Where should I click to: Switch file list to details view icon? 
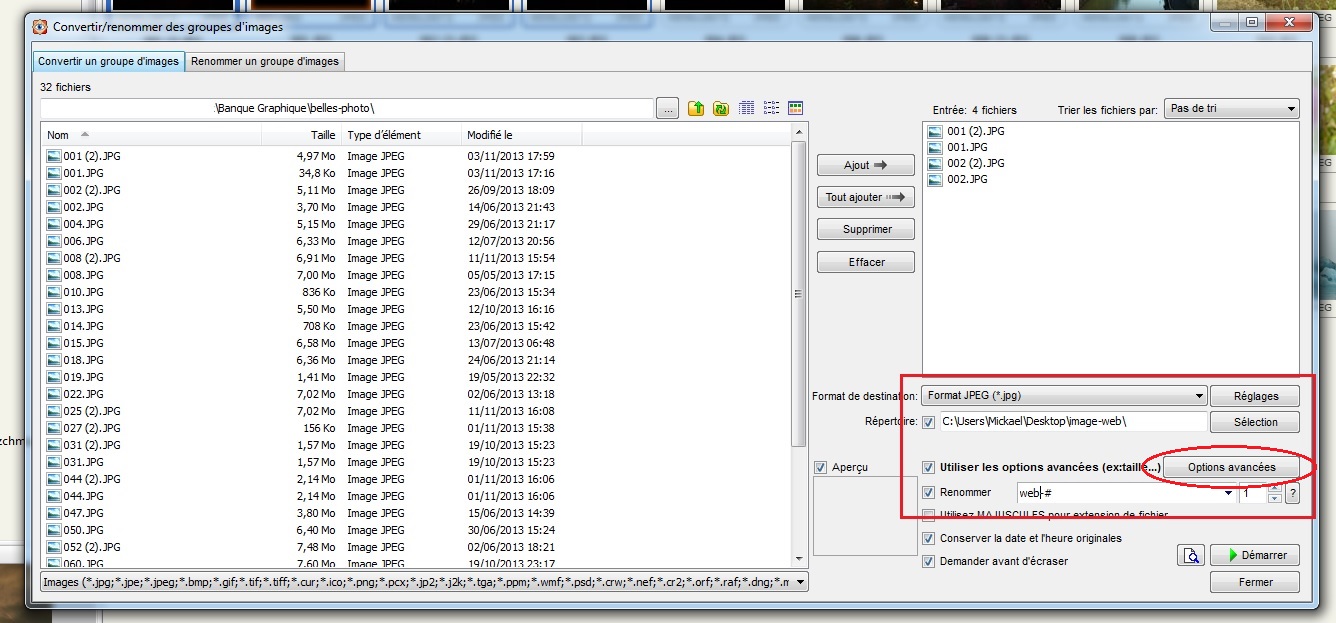tap(746, 108)
